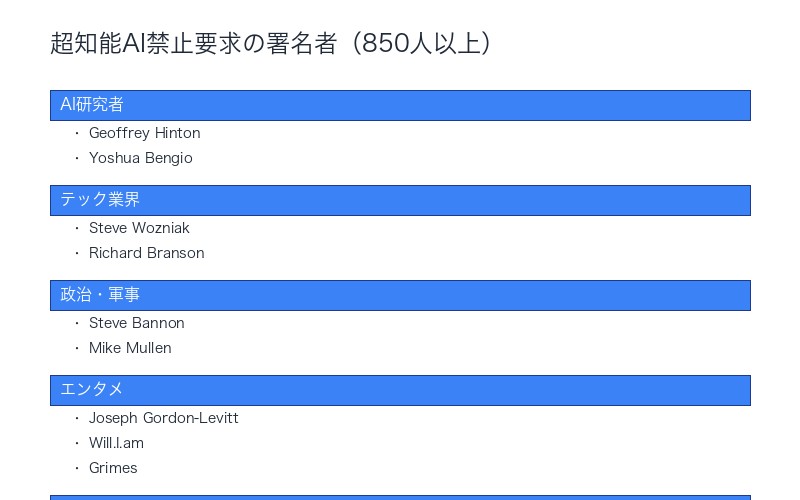Select the 政治・軍事 section header
800x500 pixels.
pyautogui.click(x=400, y=295)
